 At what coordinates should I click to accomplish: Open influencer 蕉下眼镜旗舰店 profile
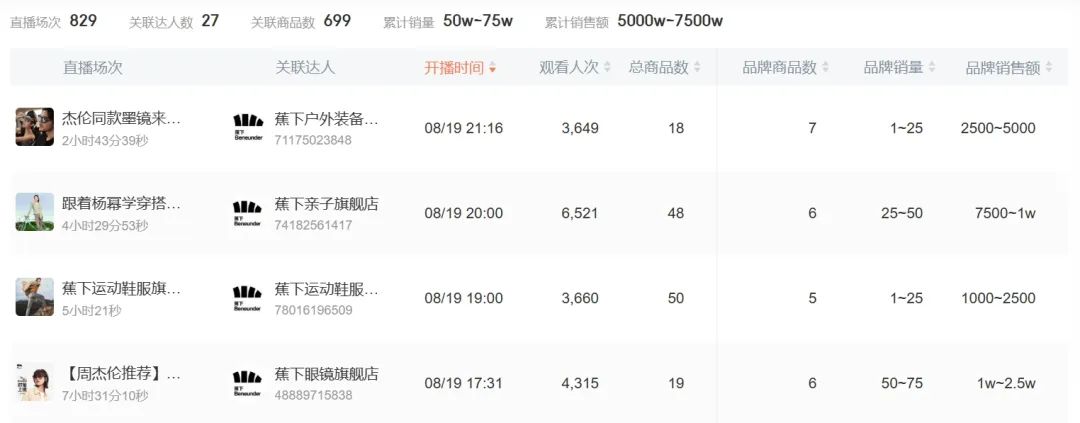click(x=326, y=375)
